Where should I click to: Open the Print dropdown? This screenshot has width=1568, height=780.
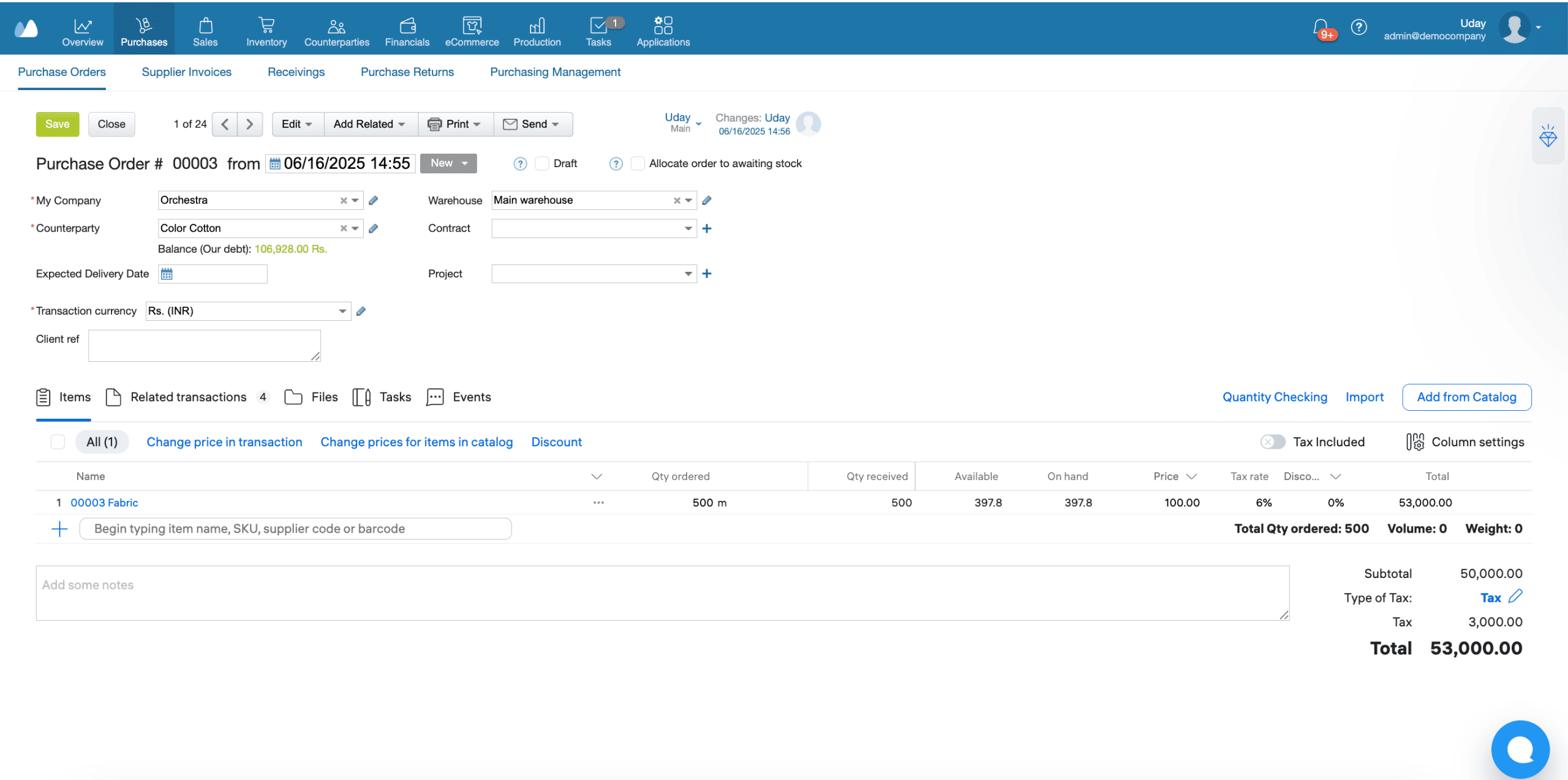tap(455, 124)
